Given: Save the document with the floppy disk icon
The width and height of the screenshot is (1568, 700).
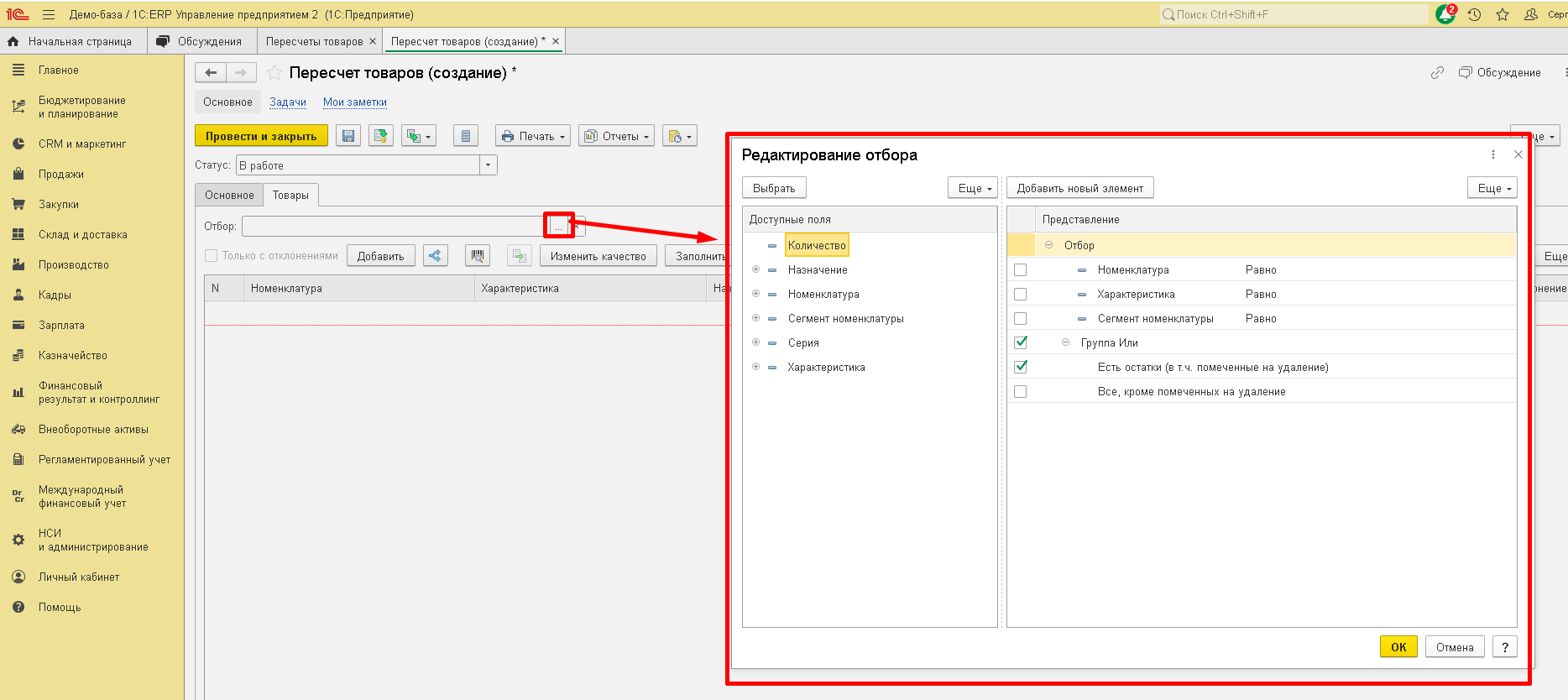Looking at the screenshot, I should coord(348,136).
